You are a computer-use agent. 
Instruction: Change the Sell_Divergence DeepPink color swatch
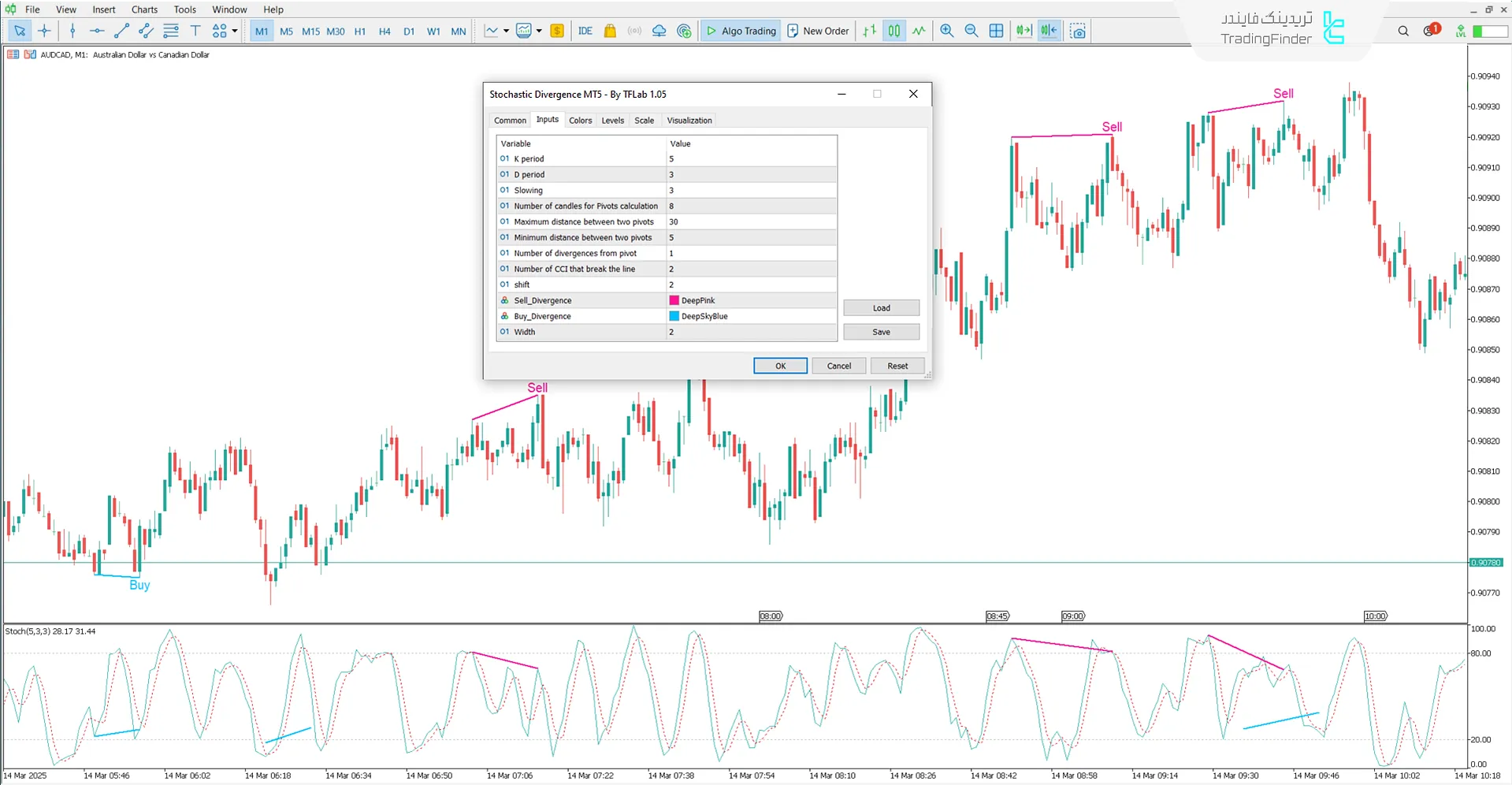point(674,300)
